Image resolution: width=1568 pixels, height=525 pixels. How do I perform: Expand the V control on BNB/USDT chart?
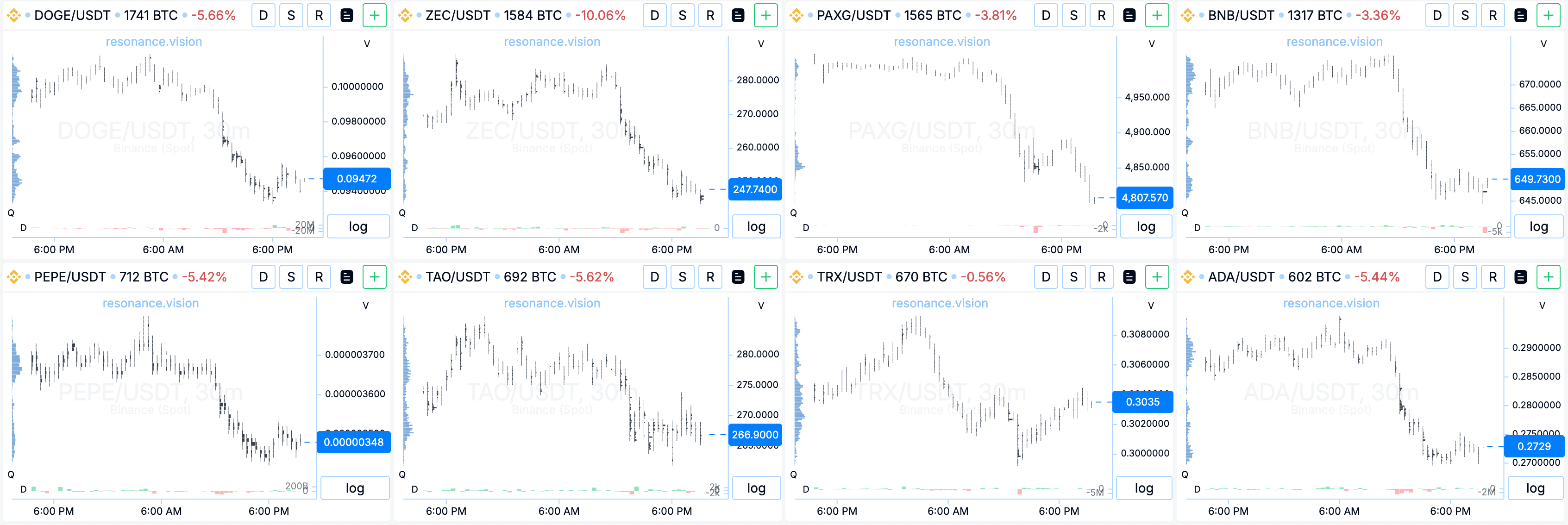click(x=1543, y=44)
